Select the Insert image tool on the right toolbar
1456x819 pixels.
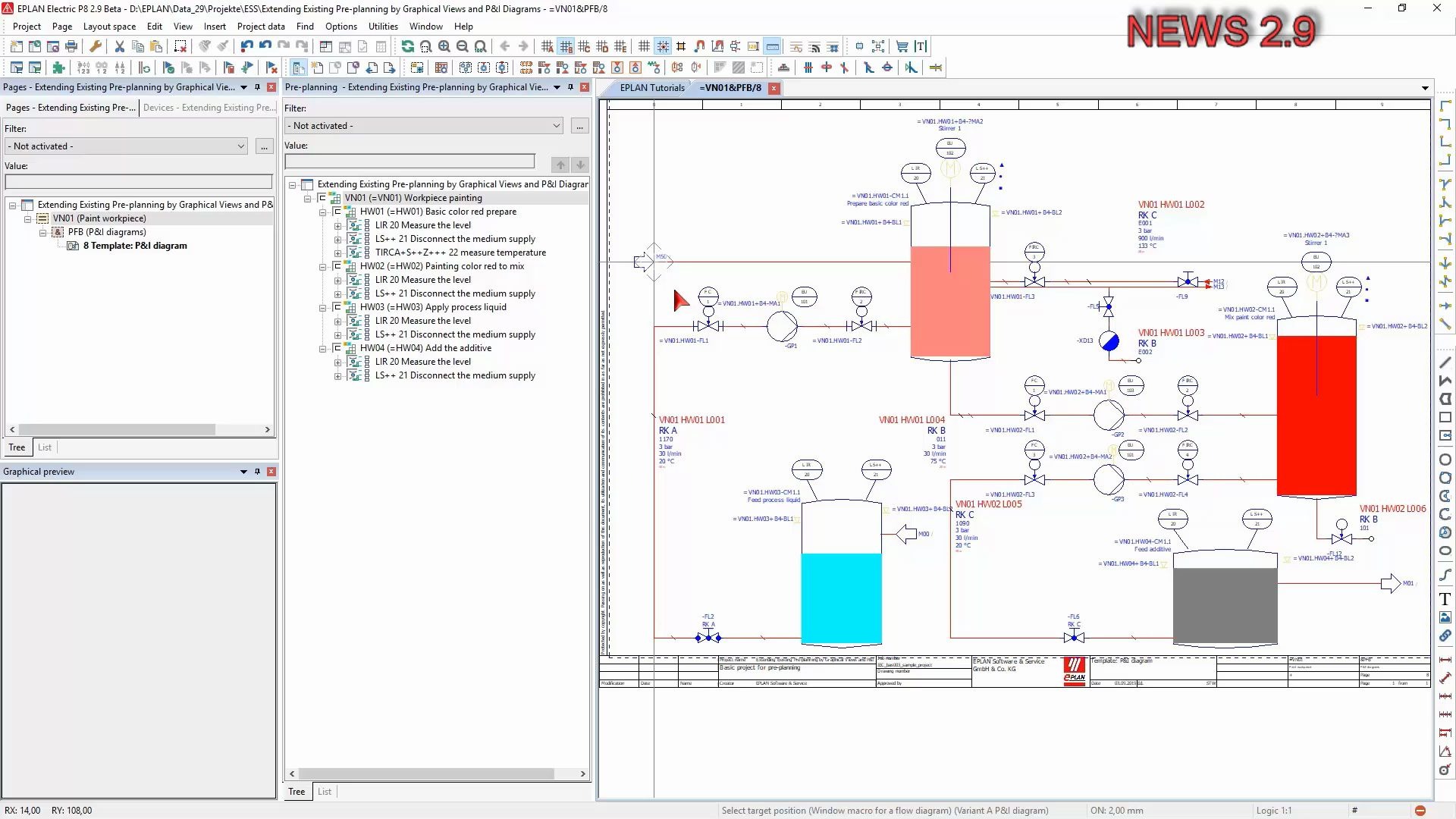[1445, 617]
